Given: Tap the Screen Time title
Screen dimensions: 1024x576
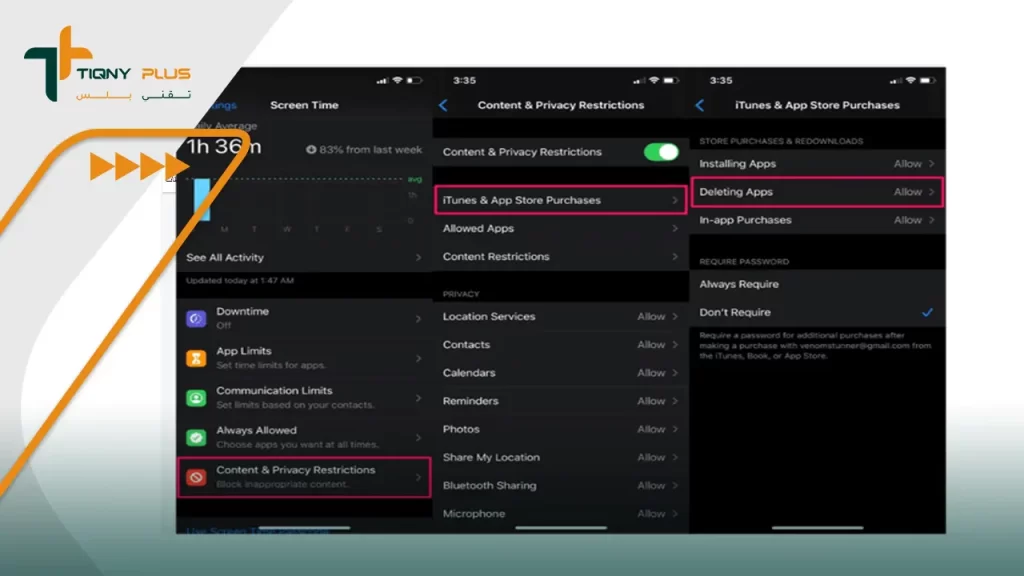Looking at the screenshot, I should coord(304,105).
